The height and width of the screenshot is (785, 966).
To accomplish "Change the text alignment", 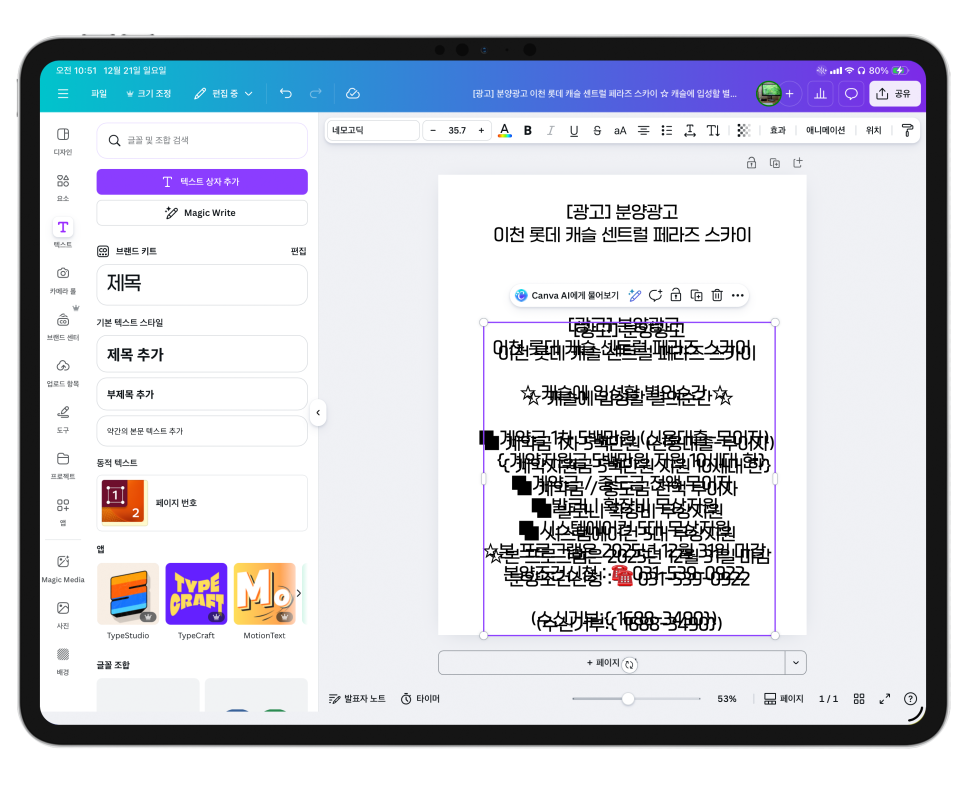I will click(644, 131).
